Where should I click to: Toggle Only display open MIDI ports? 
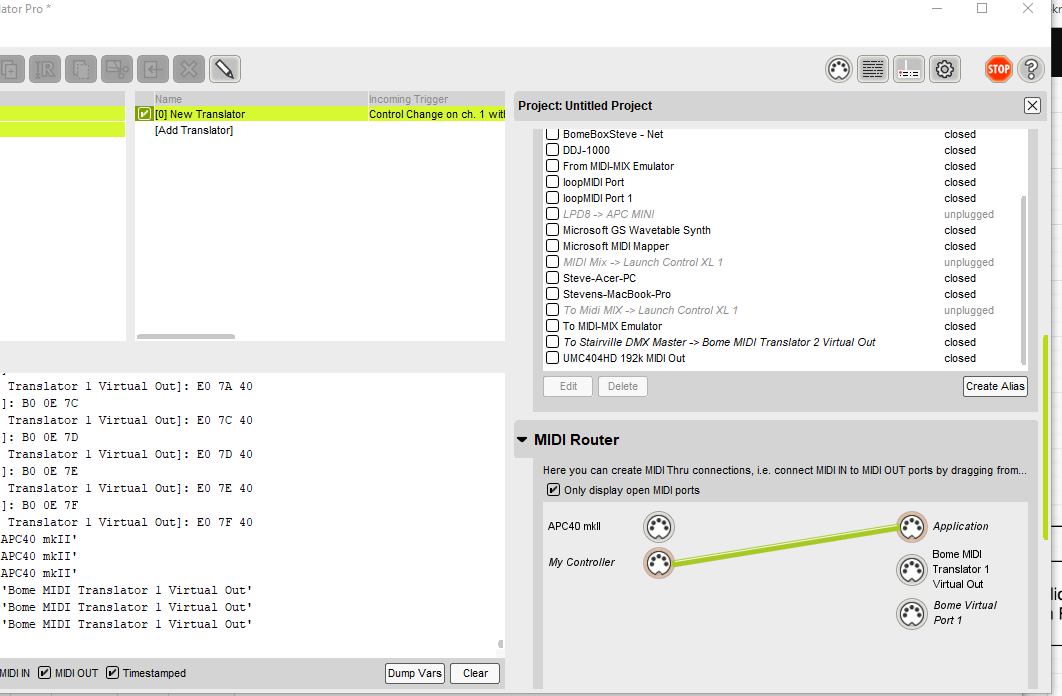553,490
